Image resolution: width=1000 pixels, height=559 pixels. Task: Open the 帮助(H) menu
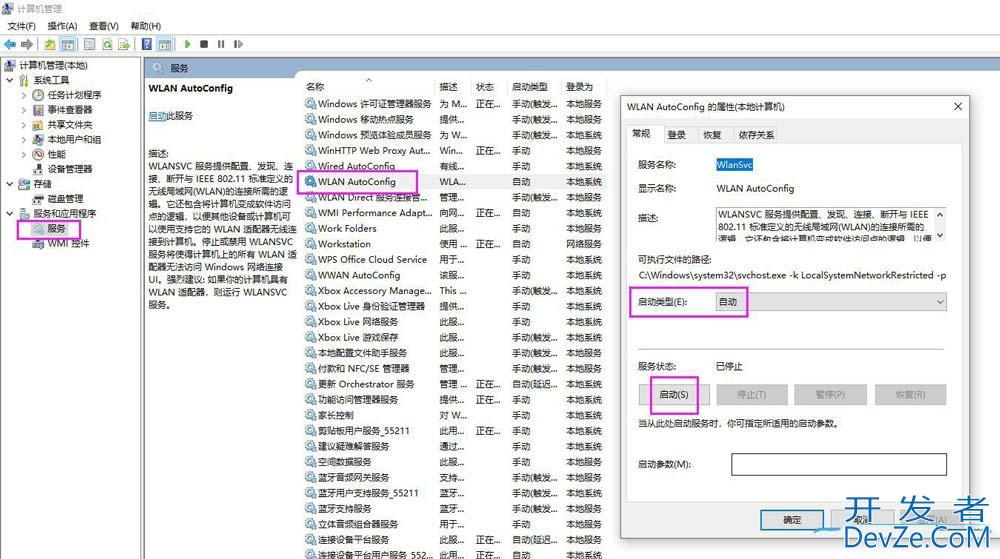point(146,26)
